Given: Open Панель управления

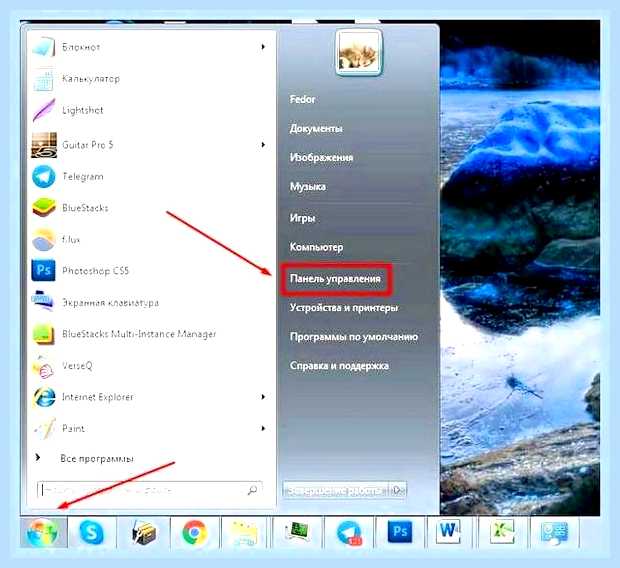Looking at the screenshot, I should (x=335, y=279).
